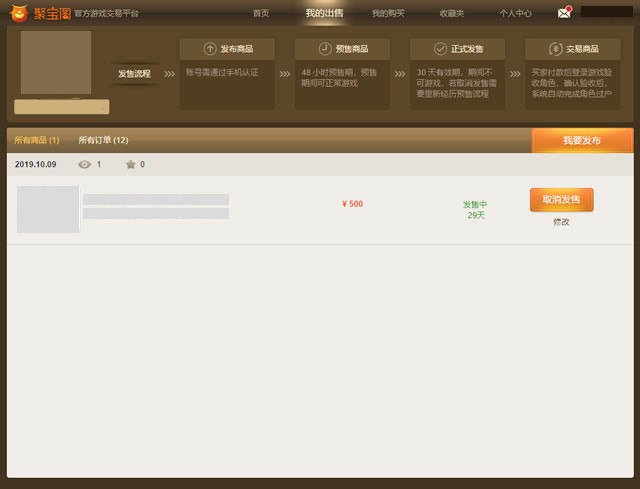Click the 交易商品 currency icon
The height and width of the screenshot is (489, 640).
point(556,49)
